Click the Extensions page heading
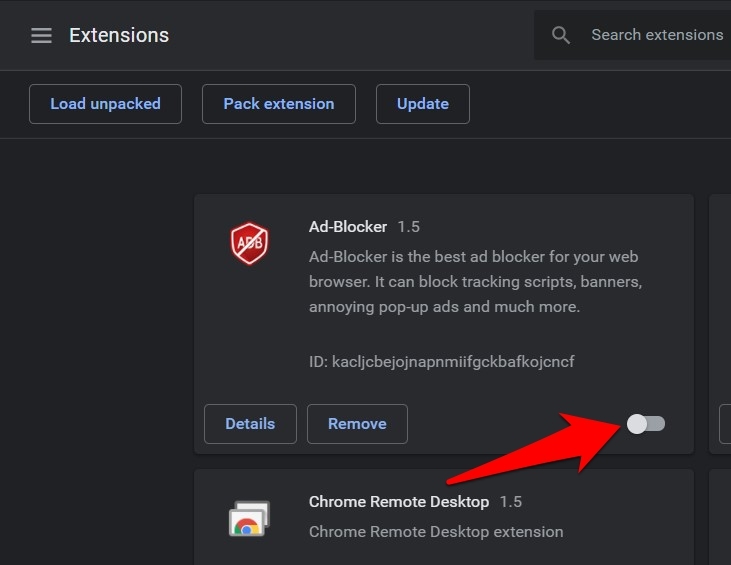Viewport: 731px width, 565px height. point(119,36)
